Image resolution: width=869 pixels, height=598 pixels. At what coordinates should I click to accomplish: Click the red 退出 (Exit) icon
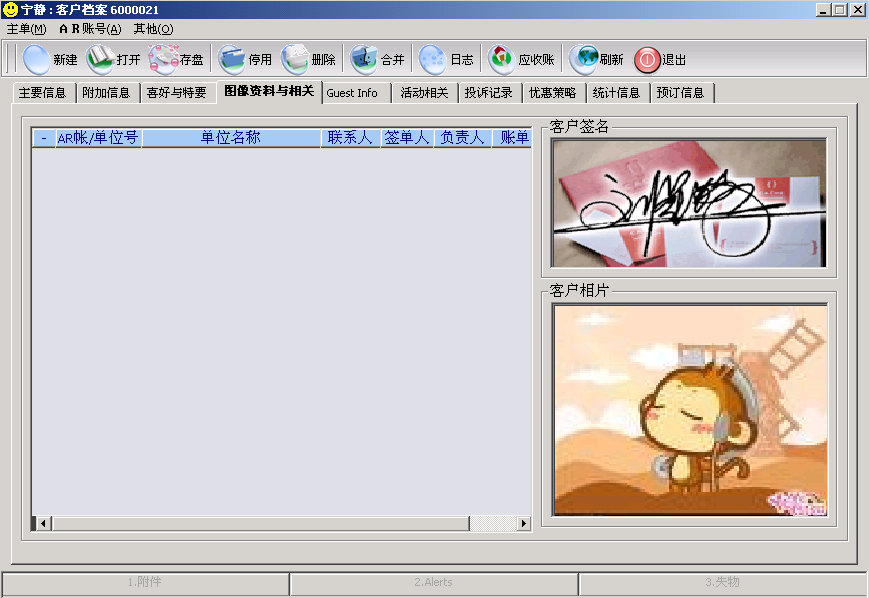[x=647, y=60]
